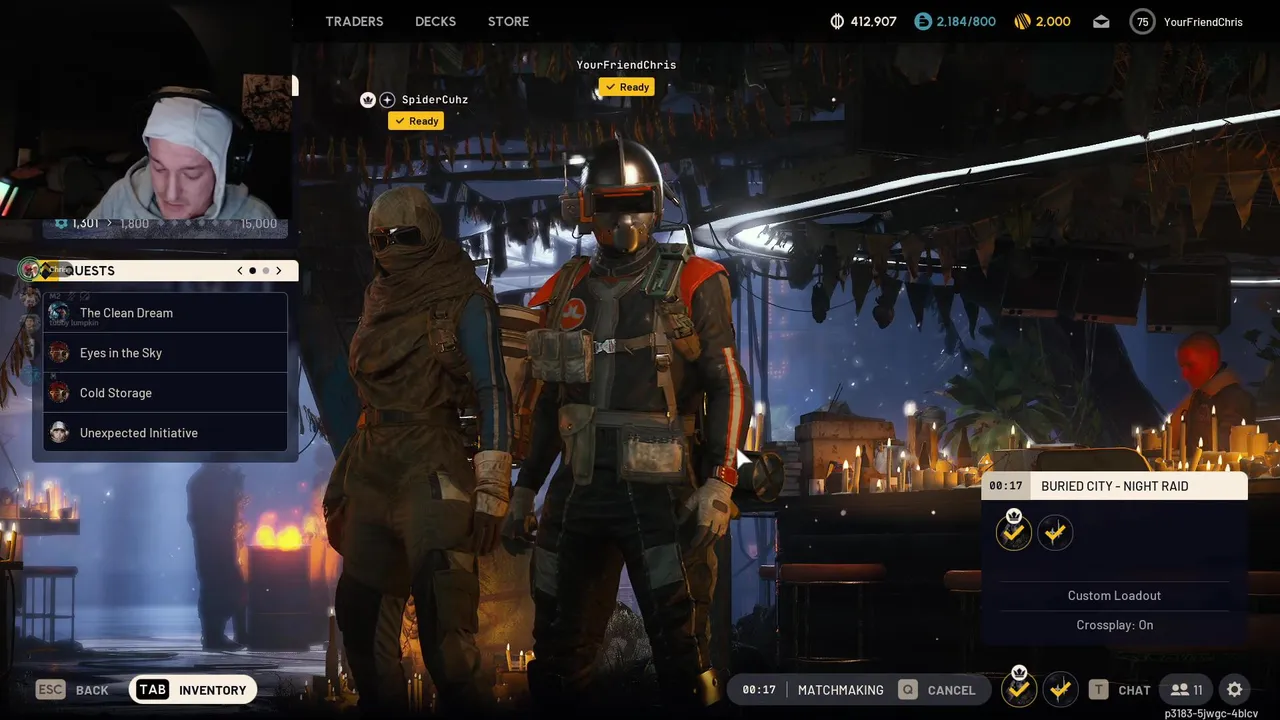
Task: Open Unexpected Initiative quest
Action: pos(166,433)
